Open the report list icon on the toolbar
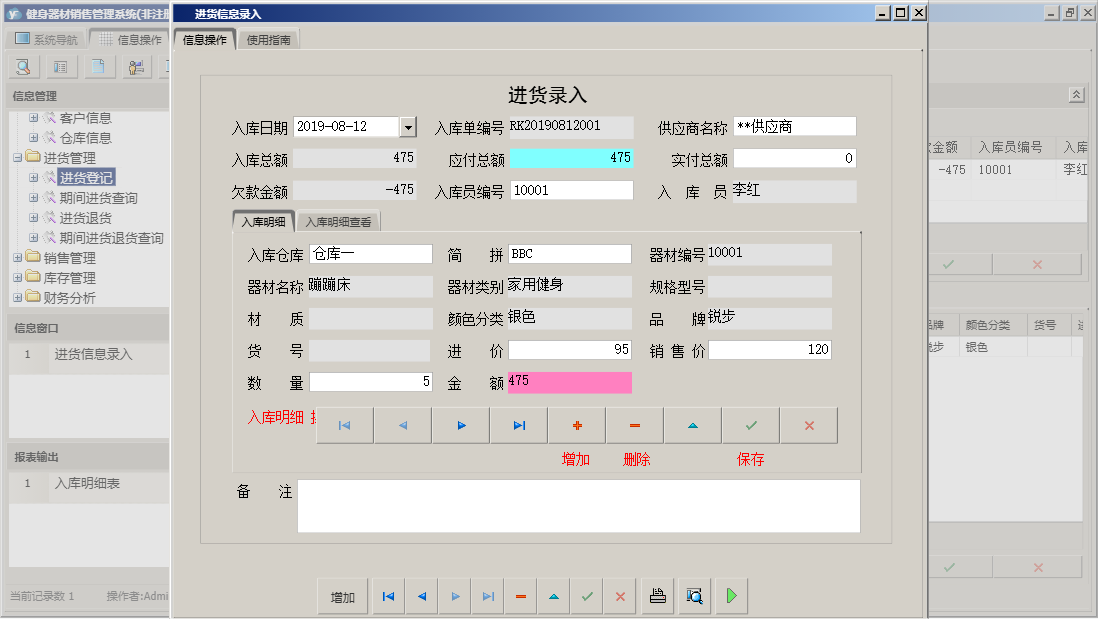 (x=61, y=66)
